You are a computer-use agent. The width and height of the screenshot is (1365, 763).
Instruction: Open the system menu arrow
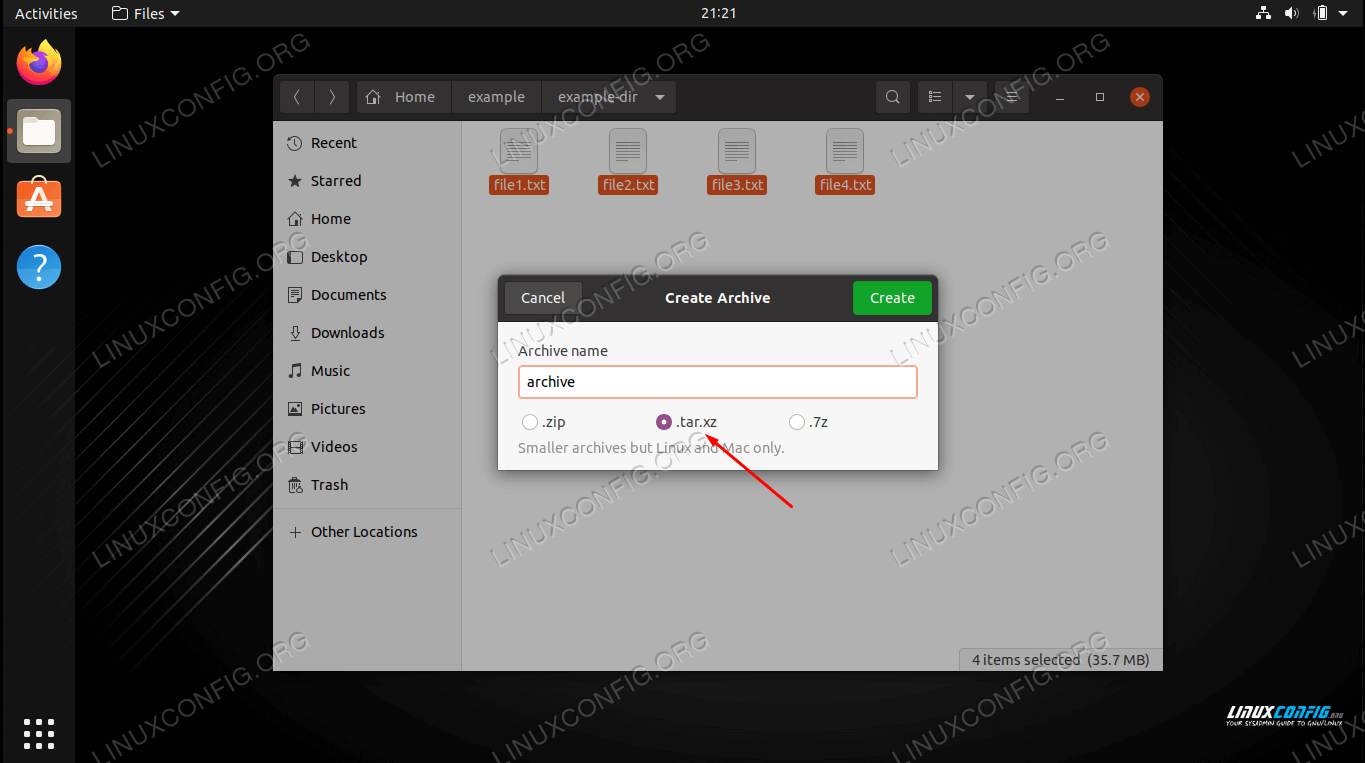pyautogui.click(x=1345, y=13)
